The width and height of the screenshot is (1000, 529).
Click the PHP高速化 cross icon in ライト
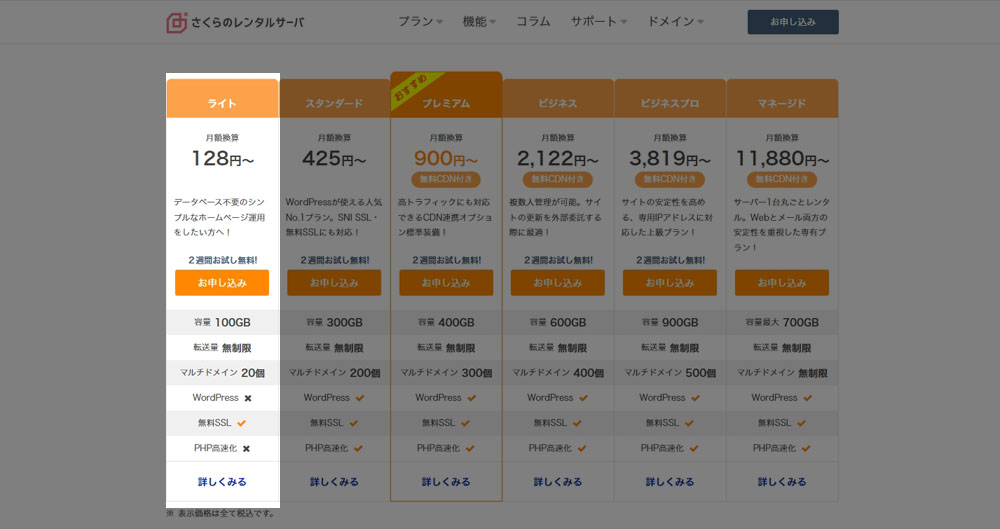(x=246, y=449)
